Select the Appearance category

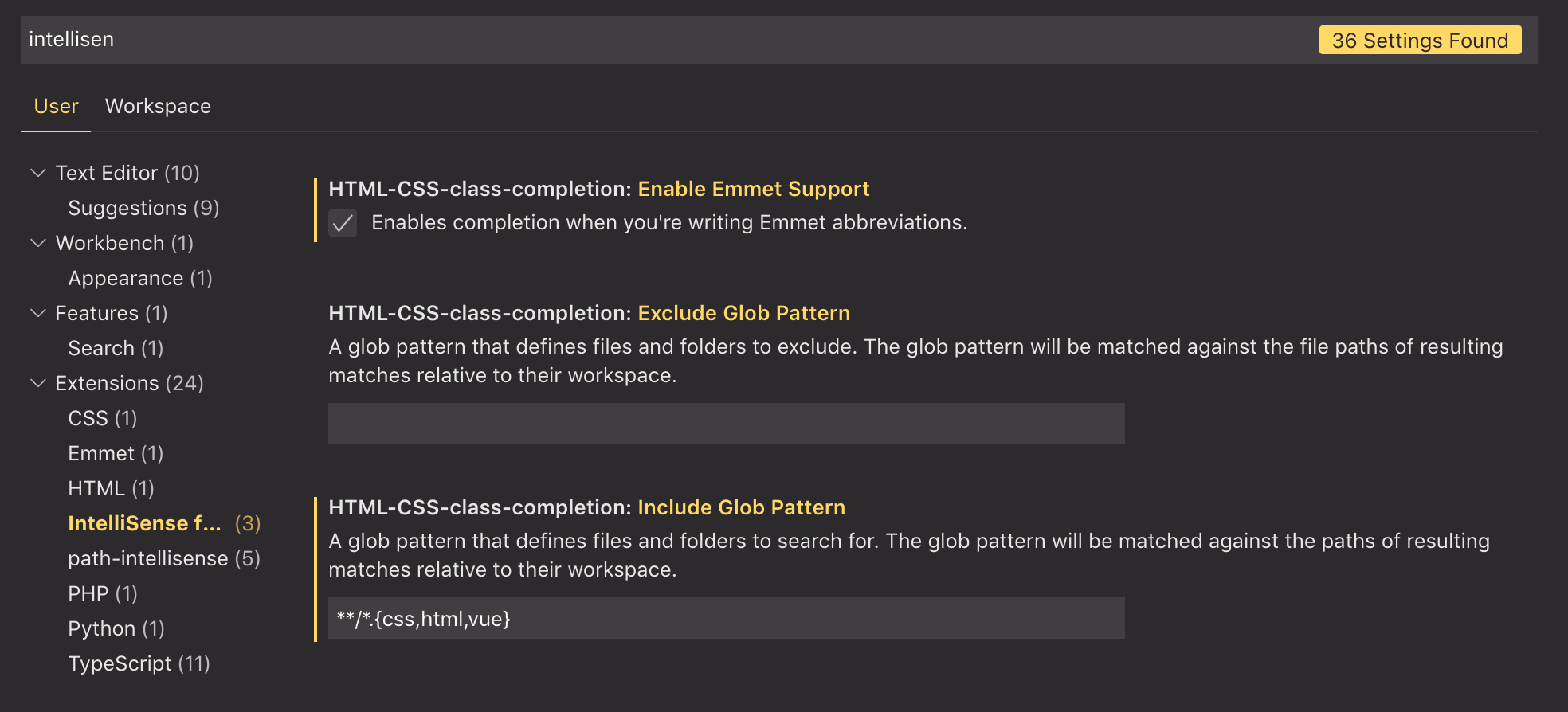[x=139, y=278]
